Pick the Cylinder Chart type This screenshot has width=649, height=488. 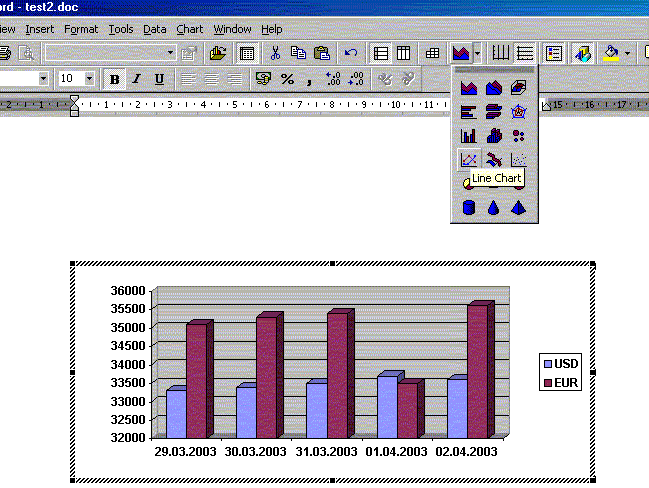[468, 208]
